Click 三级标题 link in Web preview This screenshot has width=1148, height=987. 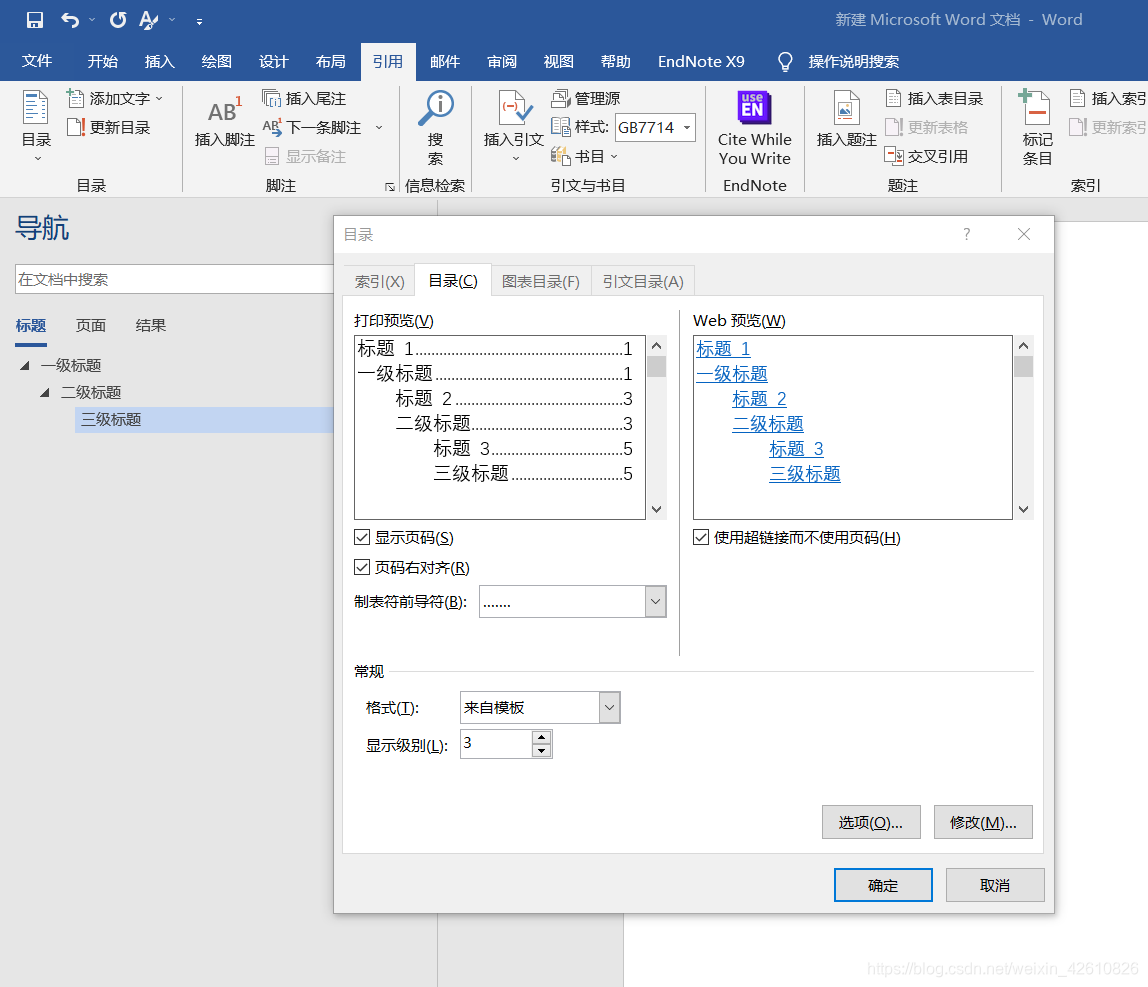(805, 473)
